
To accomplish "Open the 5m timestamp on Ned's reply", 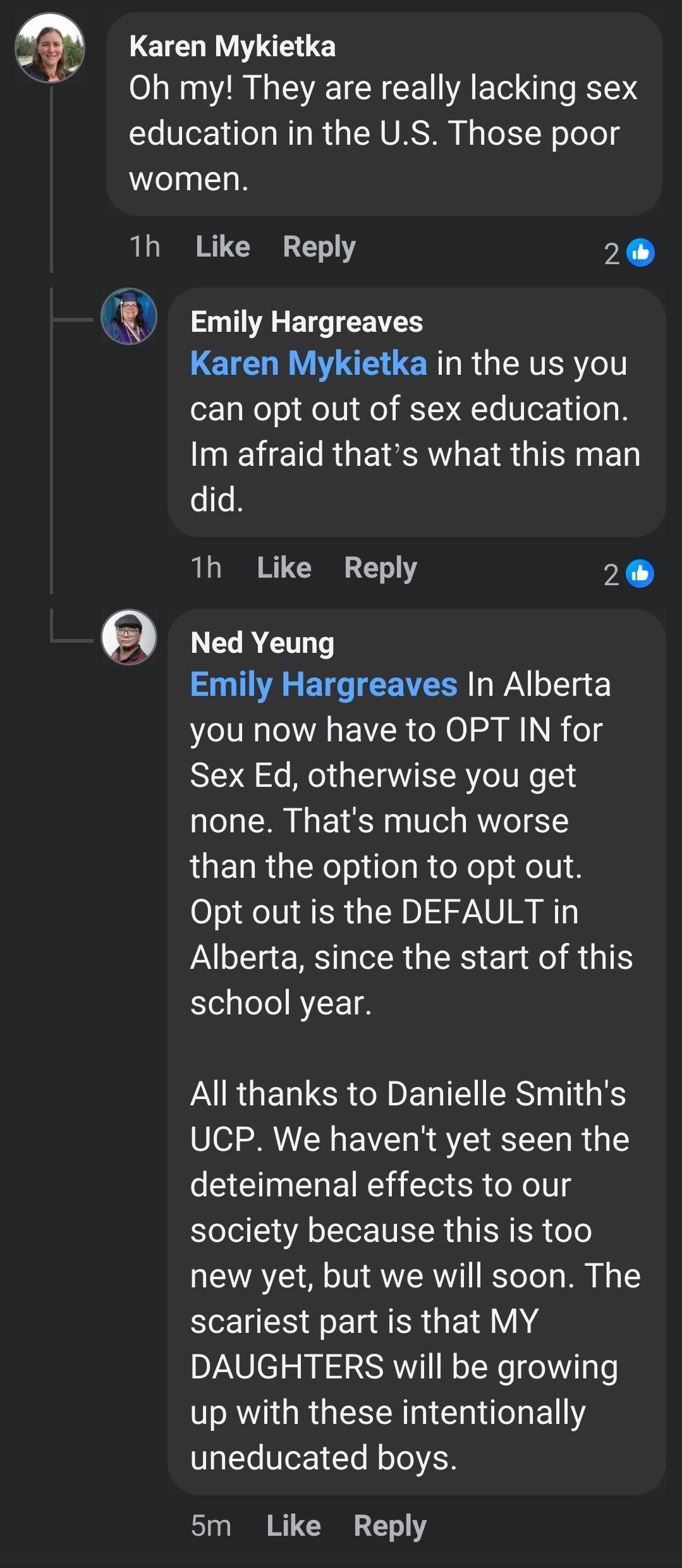I will point(211,1526).
